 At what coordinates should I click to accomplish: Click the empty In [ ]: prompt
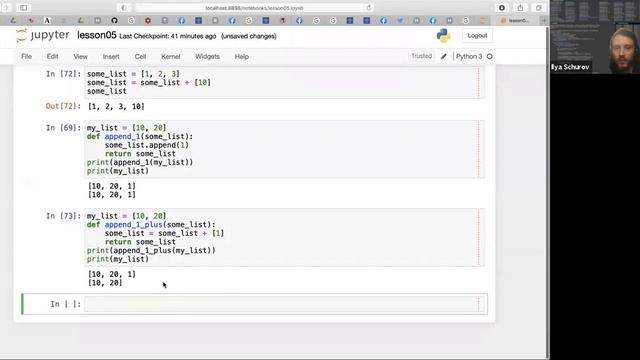[65, 304]
